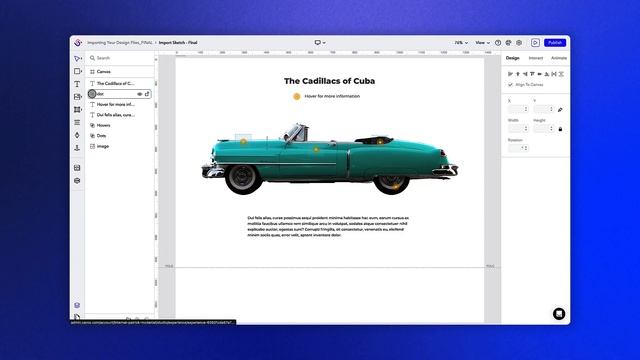The image size is (640, 360).
Task: Open the layers stack icon at bottom left
Action: [77, 305]
